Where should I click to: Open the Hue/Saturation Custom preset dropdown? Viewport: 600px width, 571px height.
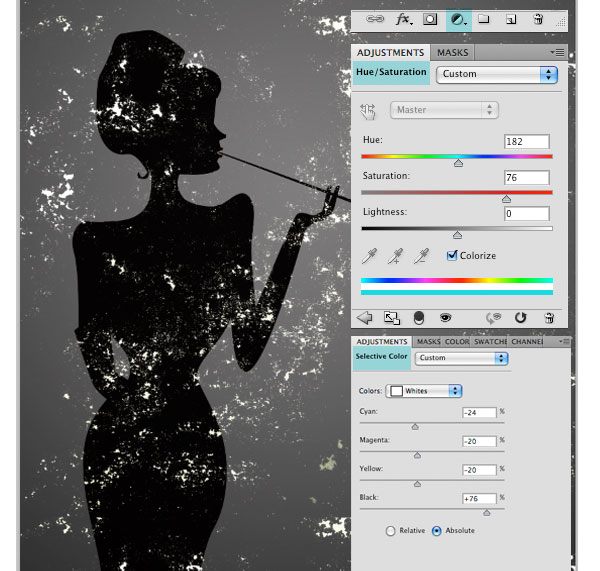[x=497, y=74]
